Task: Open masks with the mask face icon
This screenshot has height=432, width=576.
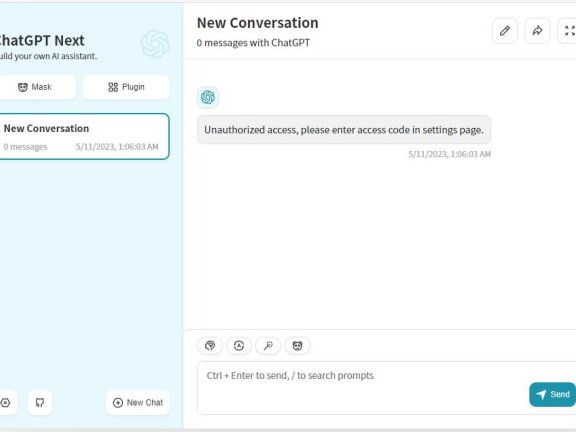Action: 297,346
